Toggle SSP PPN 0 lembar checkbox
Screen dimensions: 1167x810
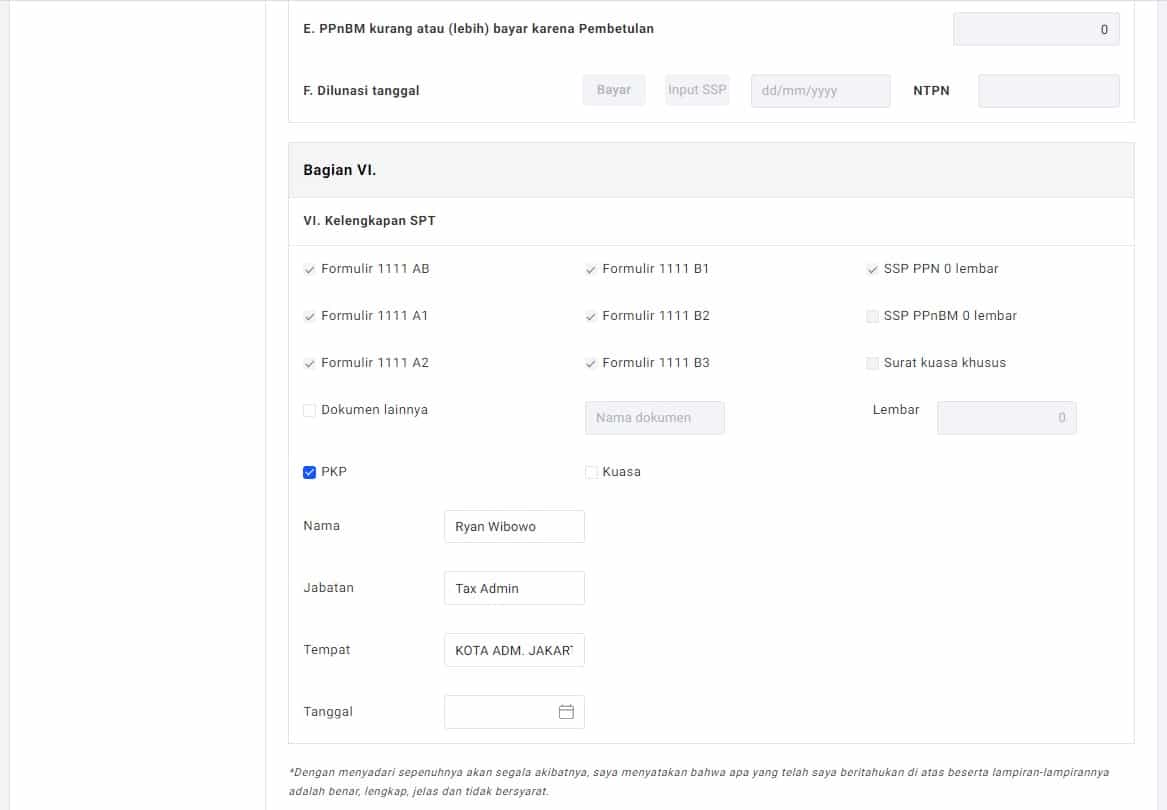pos(873,270)
